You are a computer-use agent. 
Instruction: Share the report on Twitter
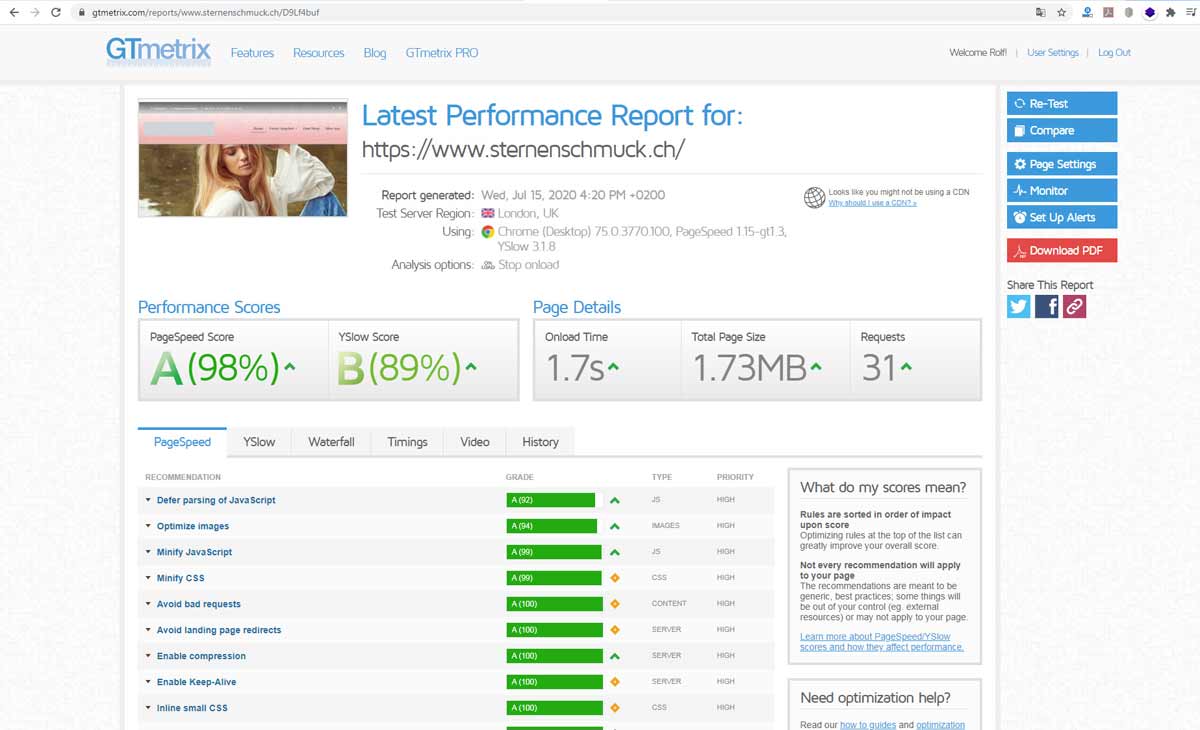pos(1019,306)
